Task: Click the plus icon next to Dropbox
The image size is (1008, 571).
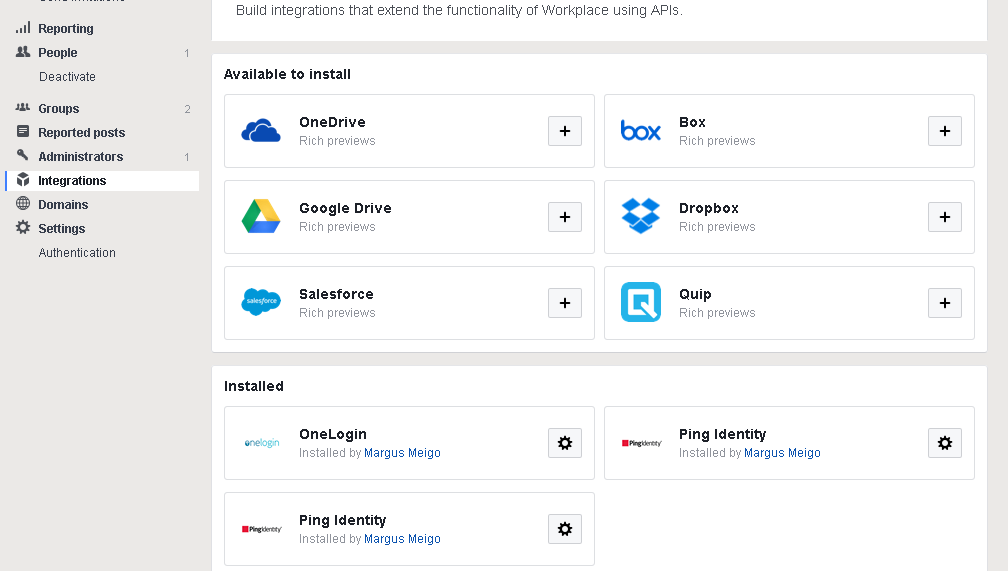Action: point(944,217)
